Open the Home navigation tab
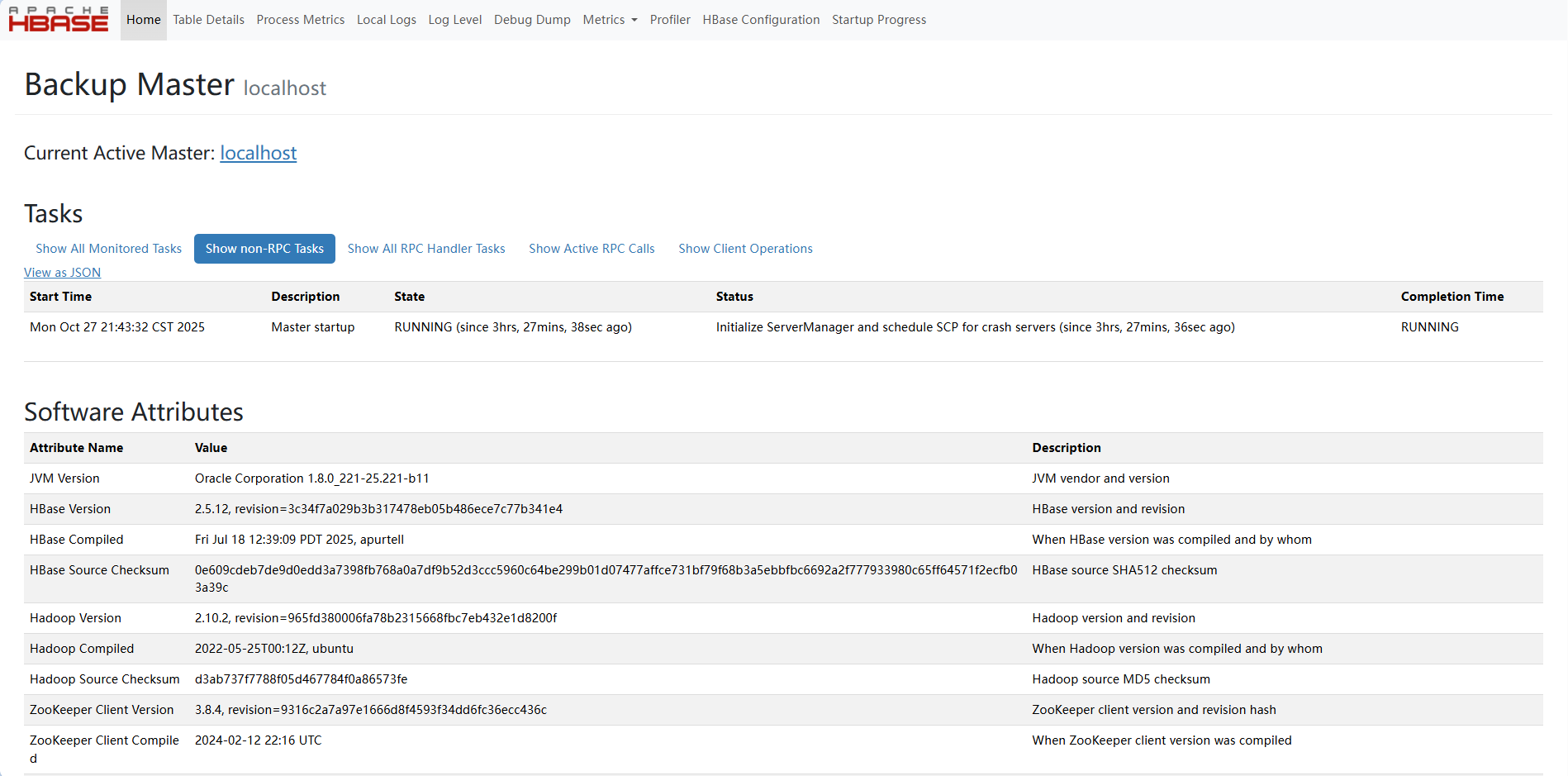The height and width of the screenshot is (776, 1568). coord(144,20)
